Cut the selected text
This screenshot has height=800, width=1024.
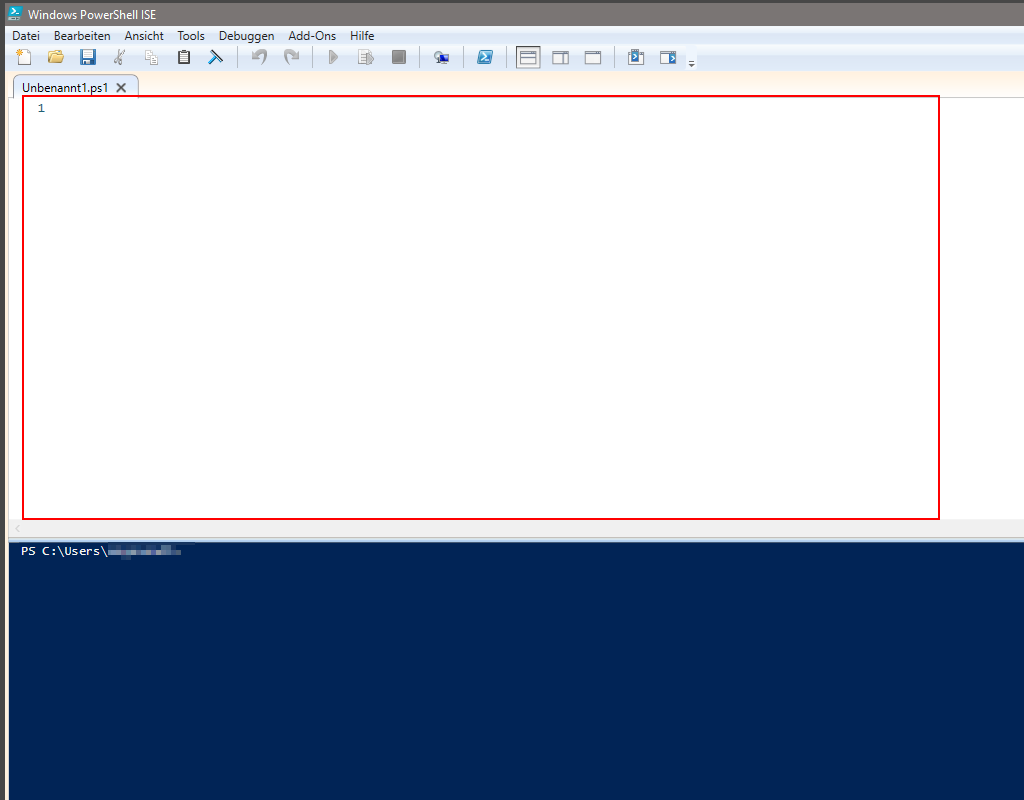pos(119,57)
